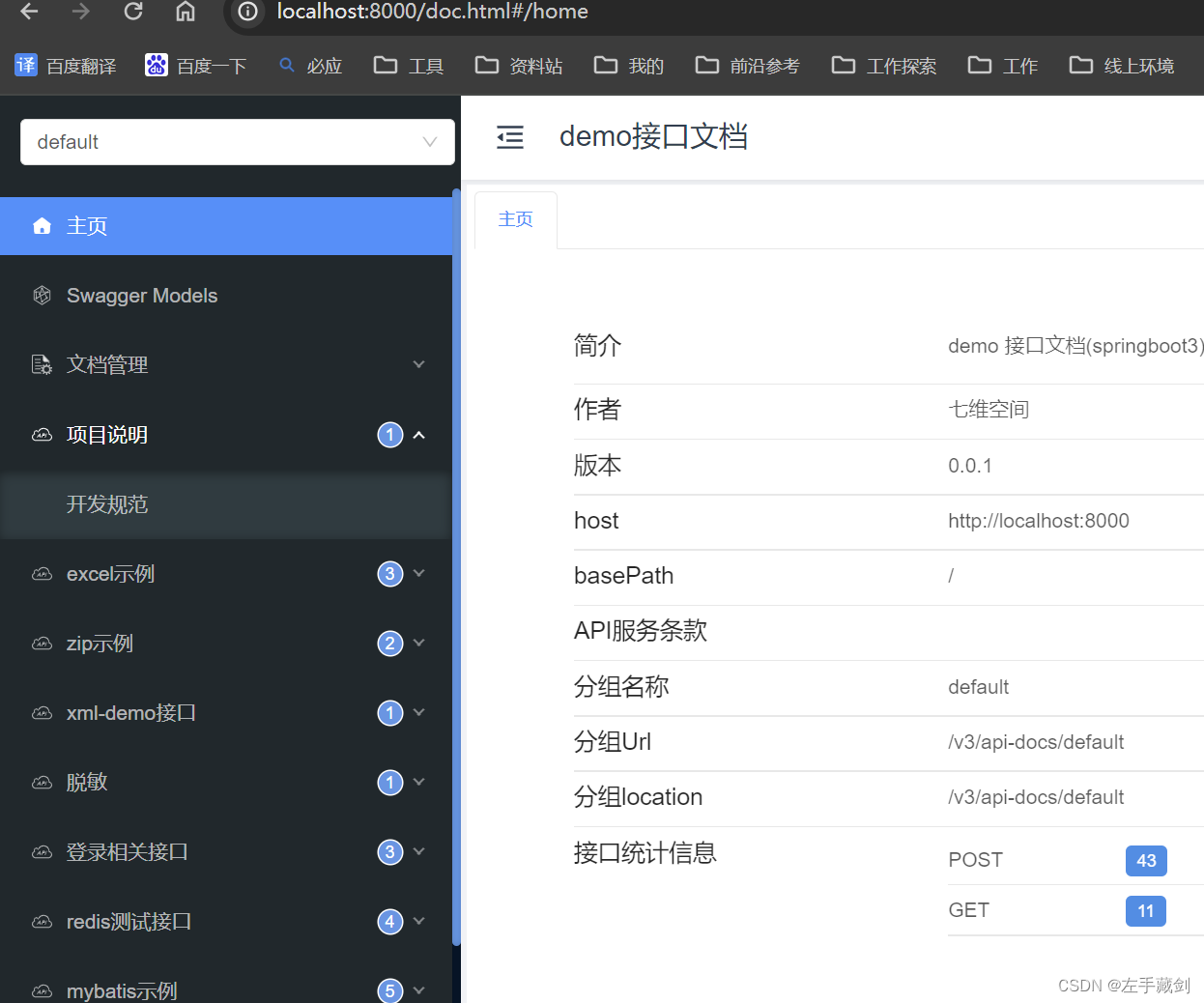Image resolution: width=1204 pixels, height=1003 pixels.
Task: Open the 线上环境 bookmarks folder
Action: pos(1121,65)
